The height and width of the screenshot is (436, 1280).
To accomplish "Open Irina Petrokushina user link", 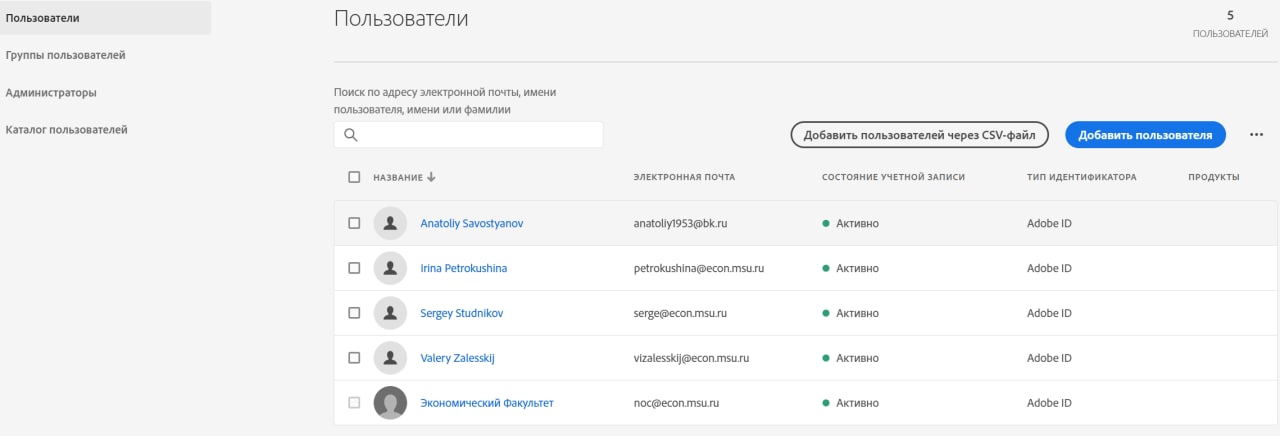I will point(463,268).
